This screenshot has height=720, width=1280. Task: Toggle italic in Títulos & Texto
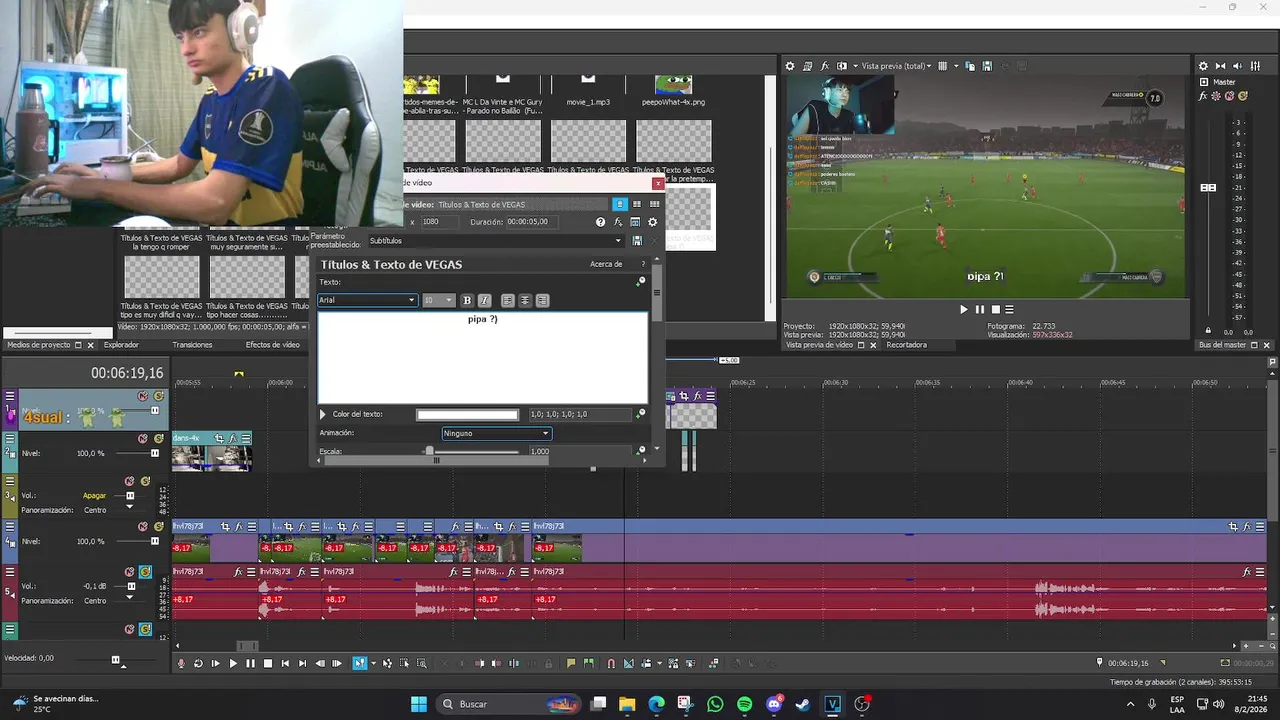pyautogui.click(x=484, y=300)
